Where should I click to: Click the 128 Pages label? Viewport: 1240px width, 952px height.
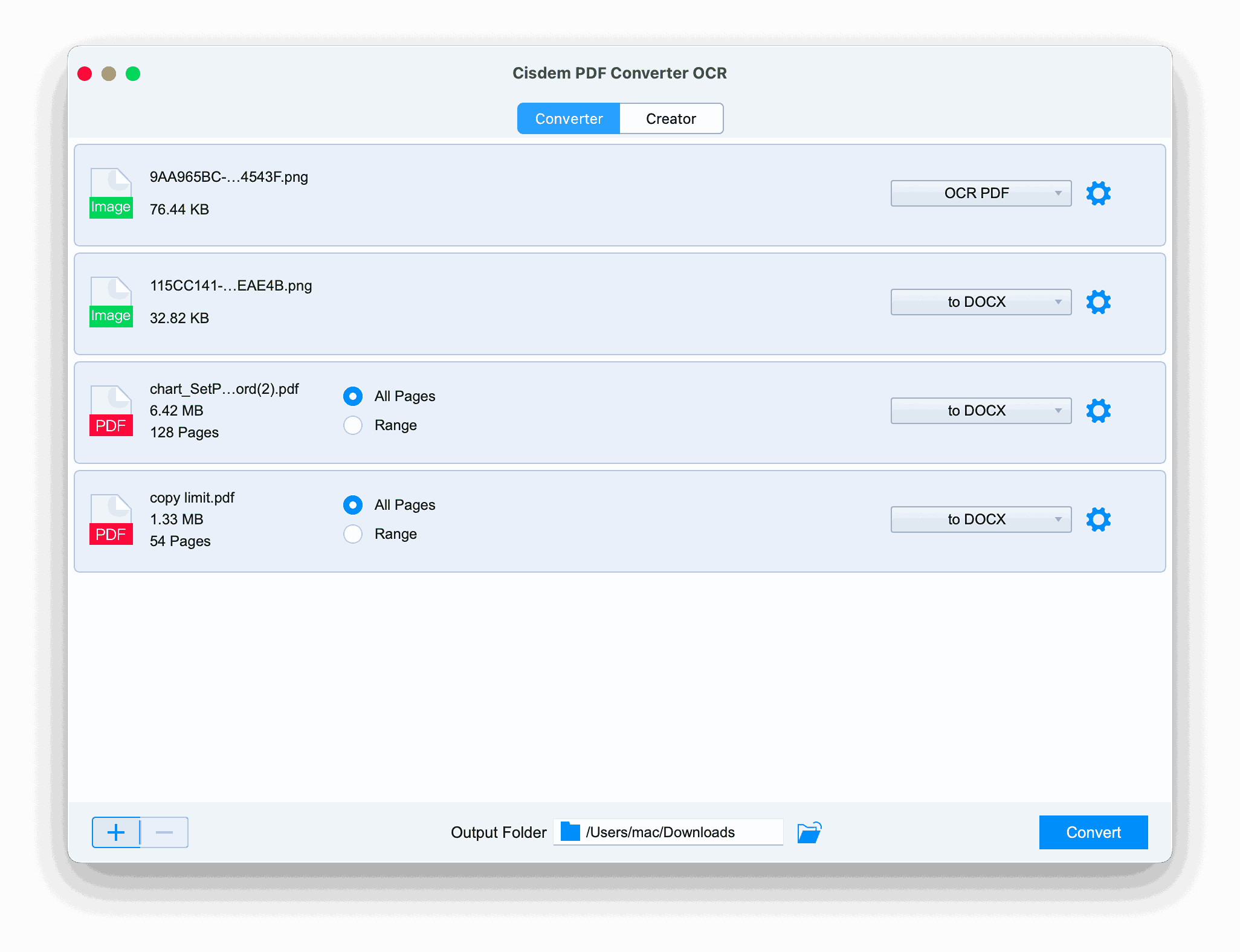coord(184,433)
